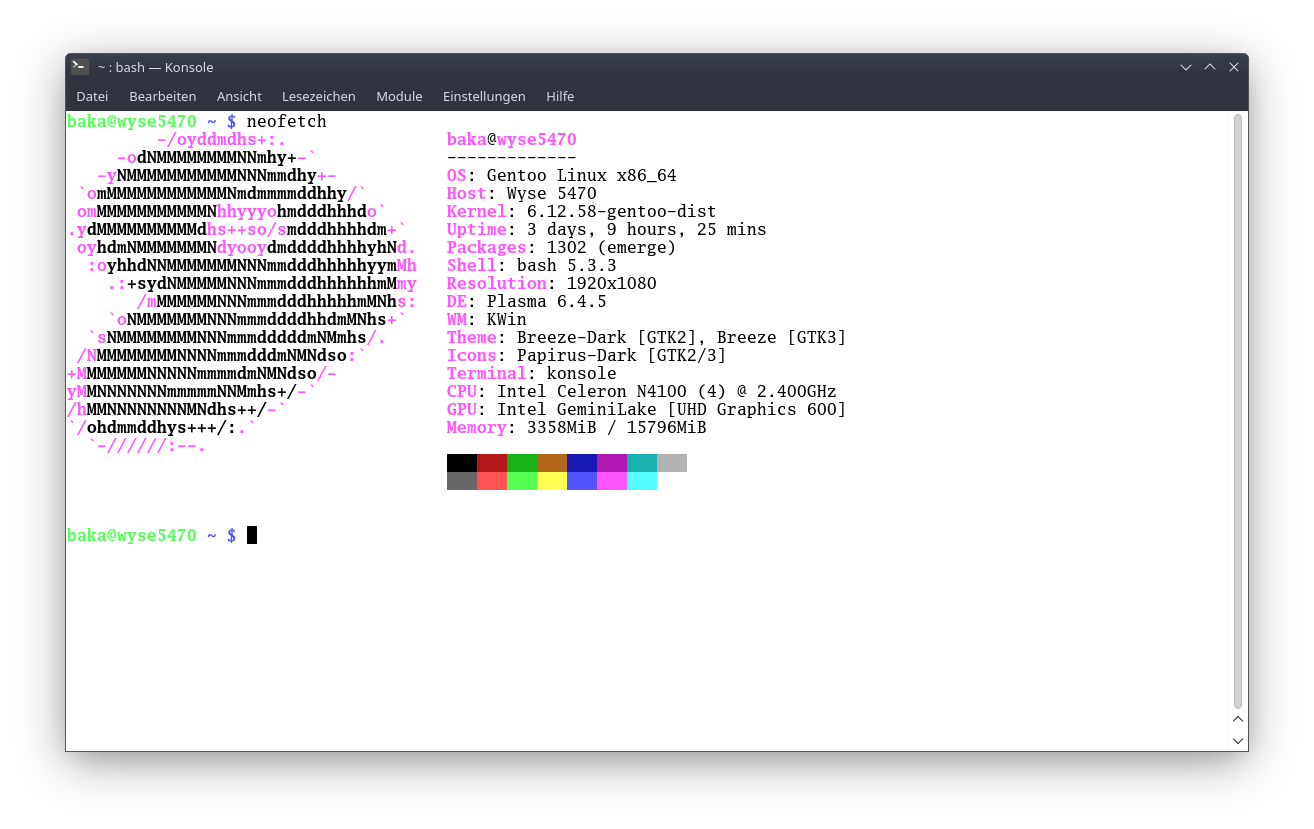Viewport: 1314px width, 829px height.
Task: Click the 'DE: Plasma 6.4.5' line
Action: [x=527, y=302]
